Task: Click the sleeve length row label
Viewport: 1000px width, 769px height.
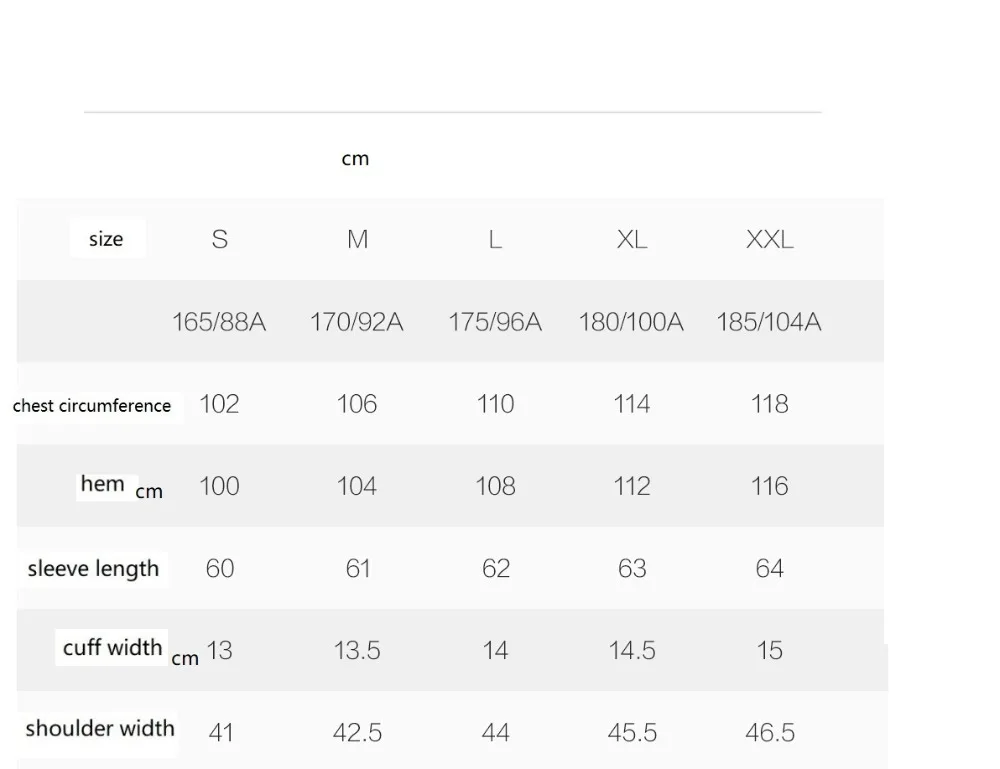Action: click(x=93, y=569)
